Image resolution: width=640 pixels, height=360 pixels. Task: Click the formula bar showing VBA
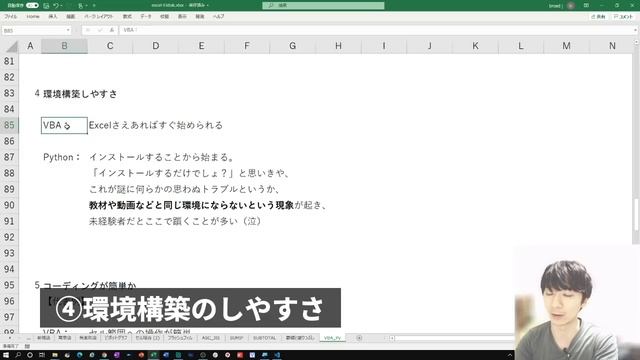(376, 30)
